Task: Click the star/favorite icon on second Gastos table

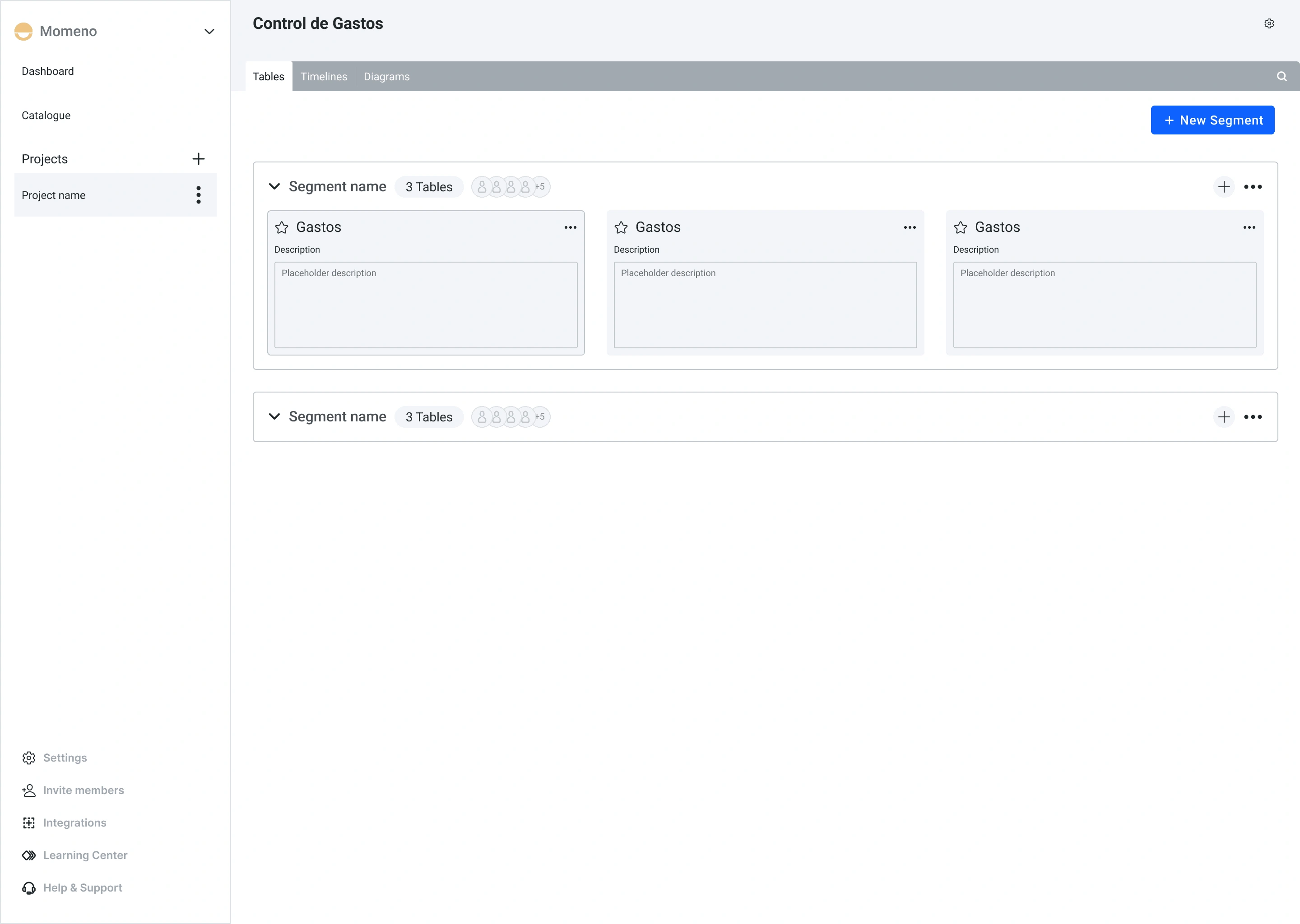Action: [x=621, y=227]
